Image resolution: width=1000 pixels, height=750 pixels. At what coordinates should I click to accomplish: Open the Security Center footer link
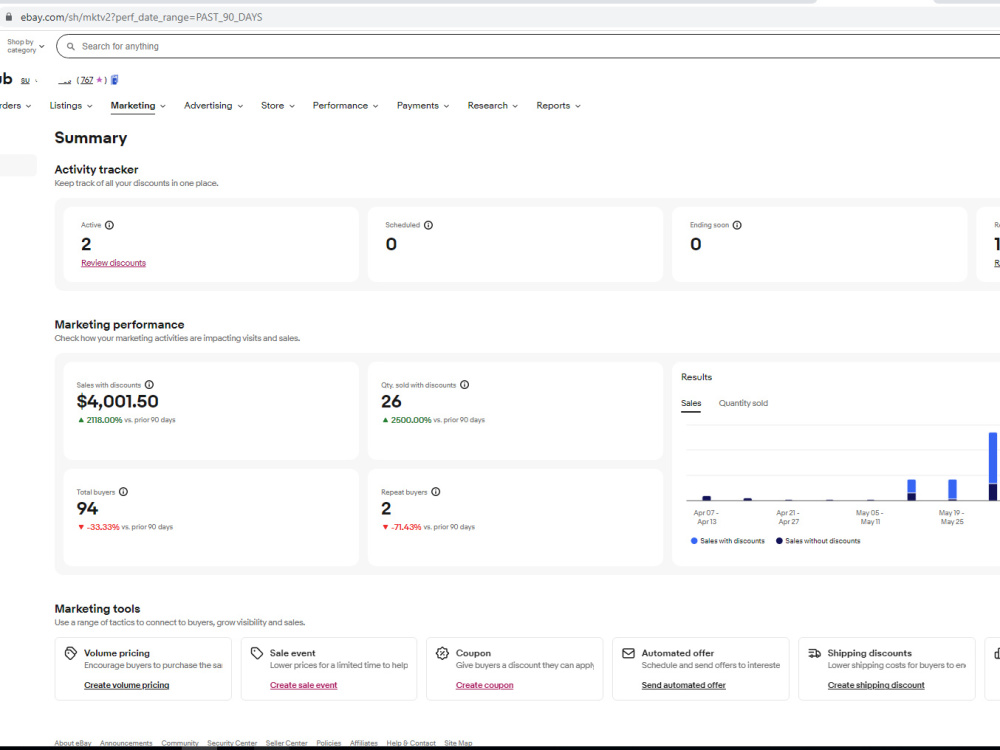232,743
